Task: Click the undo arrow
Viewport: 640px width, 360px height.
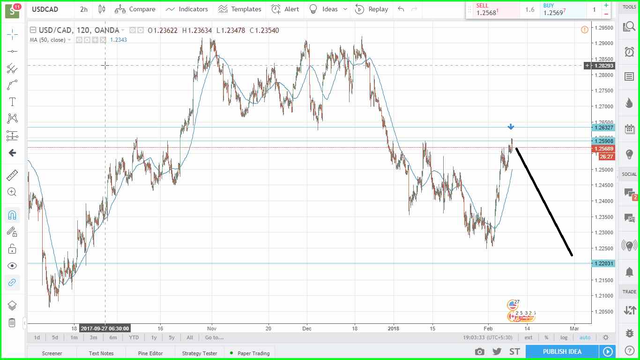Action: (401, 9)
